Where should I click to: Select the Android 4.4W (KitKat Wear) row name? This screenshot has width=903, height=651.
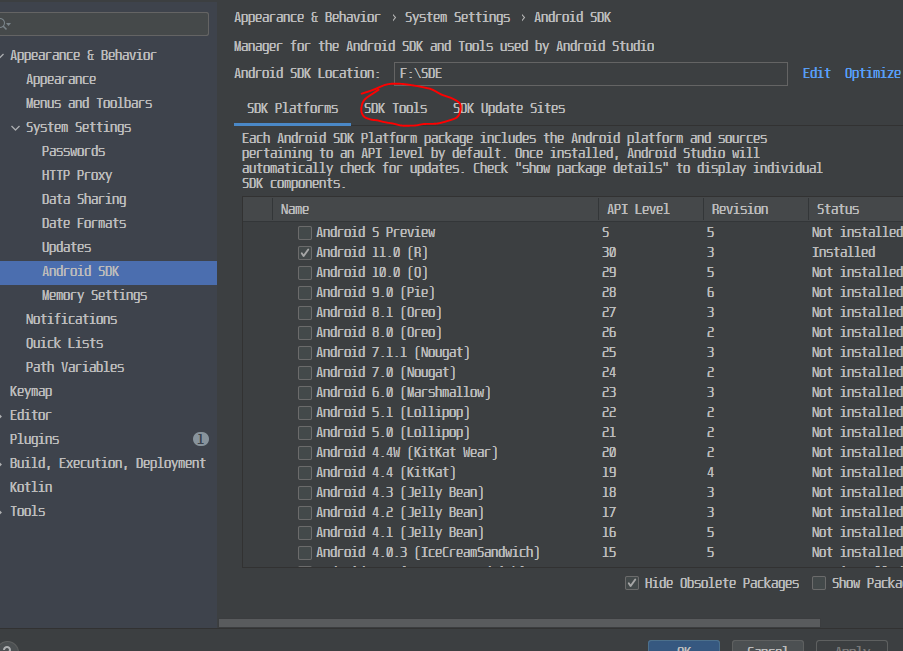pyautogui.click(x=407, y=453)
